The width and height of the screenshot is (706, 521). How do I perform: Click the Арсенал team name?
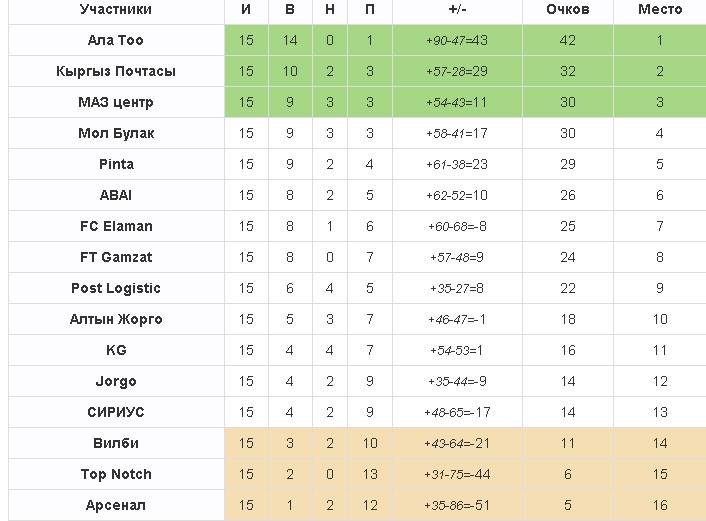pos(116,505)
